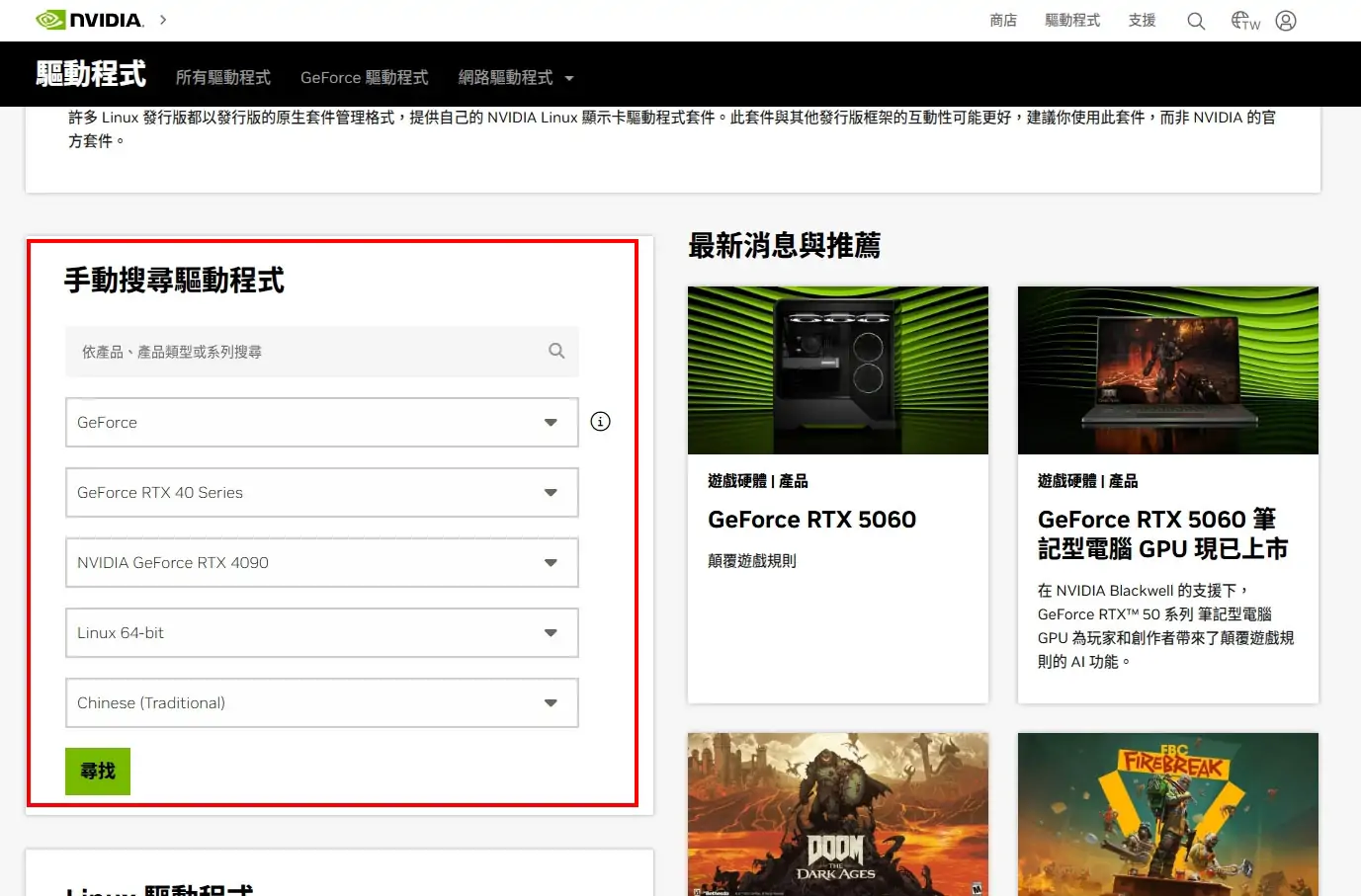
Task: Open the GeForce RTX 40 Series dropdown
Action: click(x=321, y=493)
